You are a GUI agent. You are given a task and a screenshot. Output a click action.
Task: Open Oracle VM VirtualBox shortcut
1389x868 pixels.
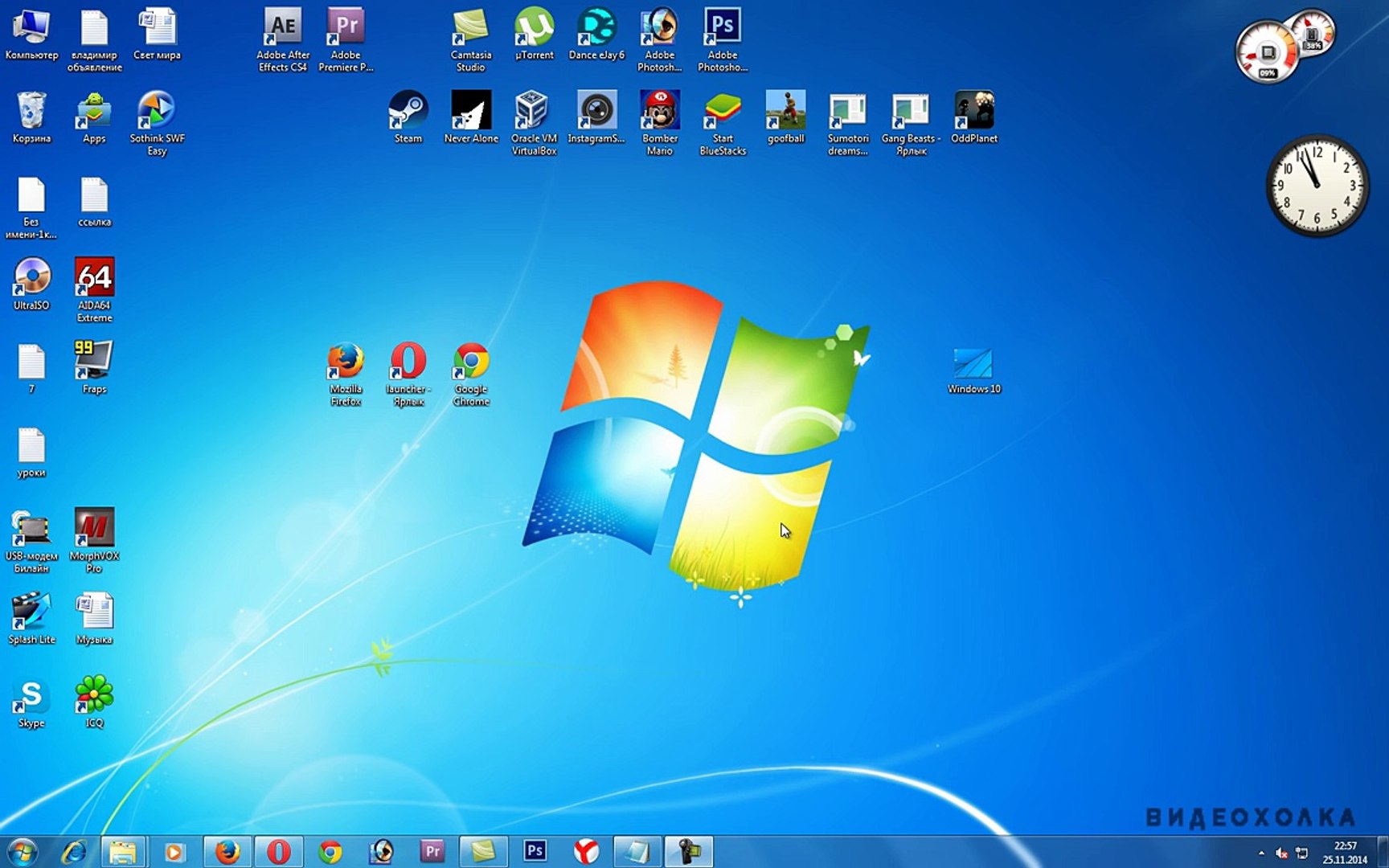coord(534,122)
